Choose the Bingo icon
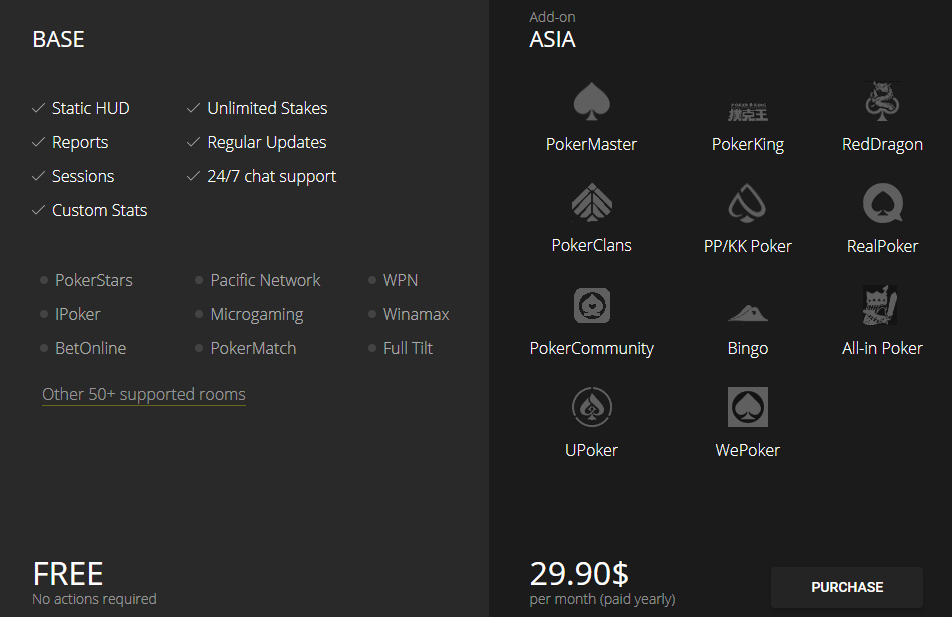Screen dimensions: 952x617 pyautogui.click(x=747, y=312)
